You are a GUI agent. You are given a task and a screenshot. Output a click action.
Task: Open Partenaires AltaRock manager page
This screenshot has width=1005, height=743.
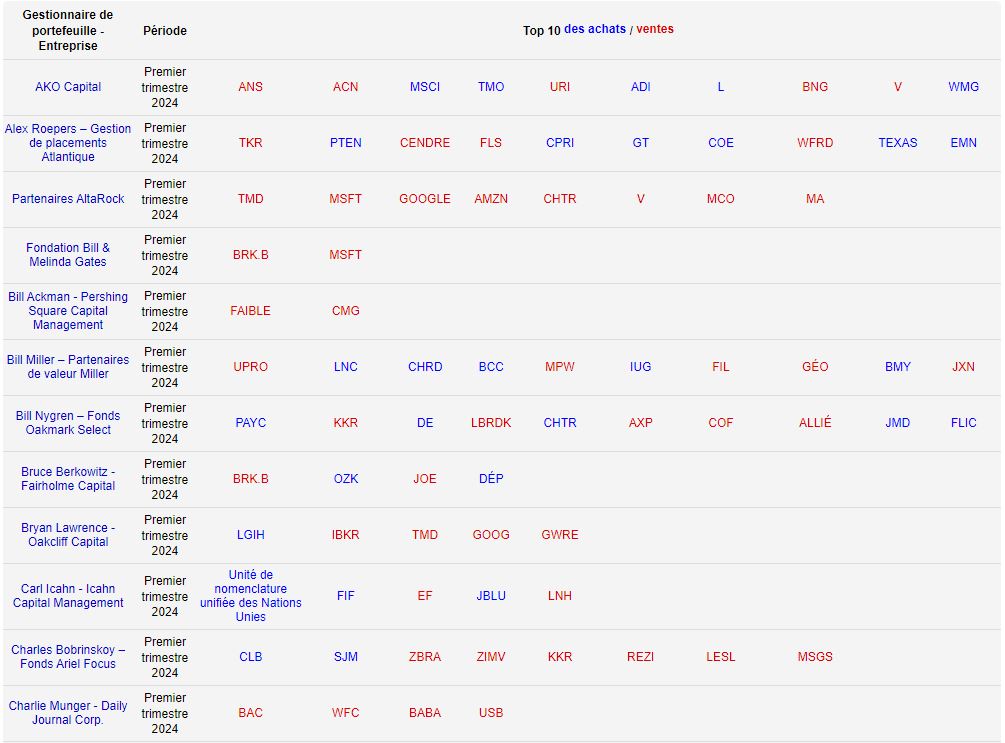[68, 199]
